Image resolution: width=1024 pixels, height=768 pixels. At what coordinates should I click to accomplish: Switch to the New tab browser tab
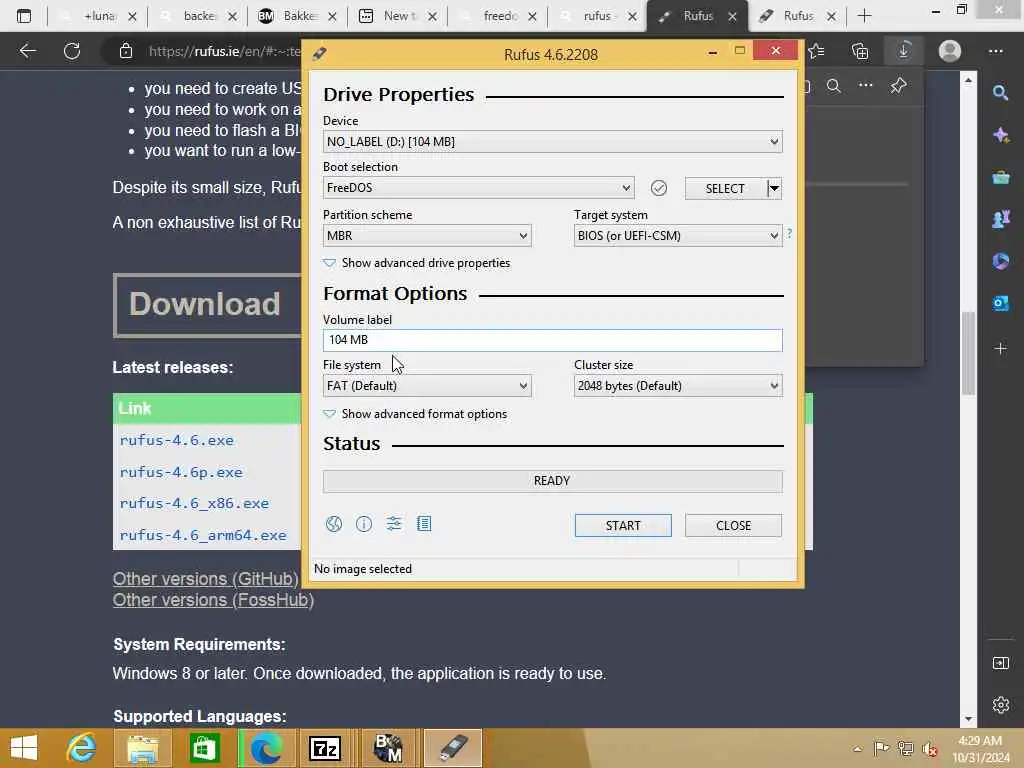(398, 16)
